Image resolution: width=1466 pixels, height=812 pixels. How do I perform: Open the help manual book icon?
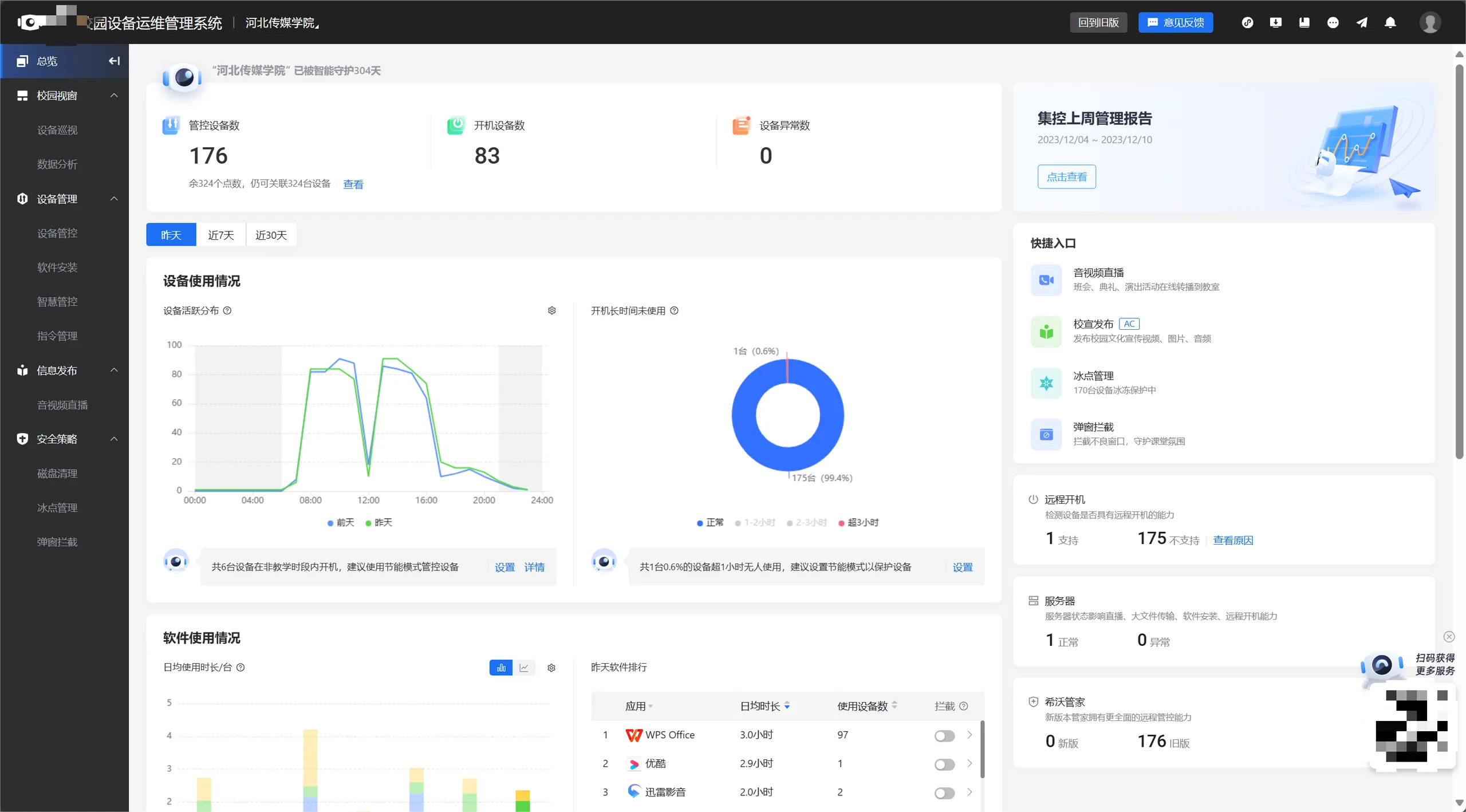tap(1305, 22)
